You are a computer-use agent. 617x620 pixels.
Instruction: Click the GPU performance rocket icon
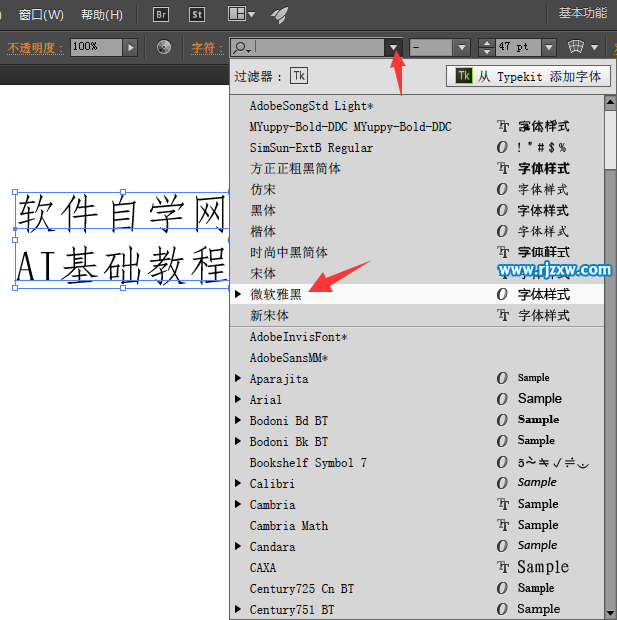coord(279,15)
